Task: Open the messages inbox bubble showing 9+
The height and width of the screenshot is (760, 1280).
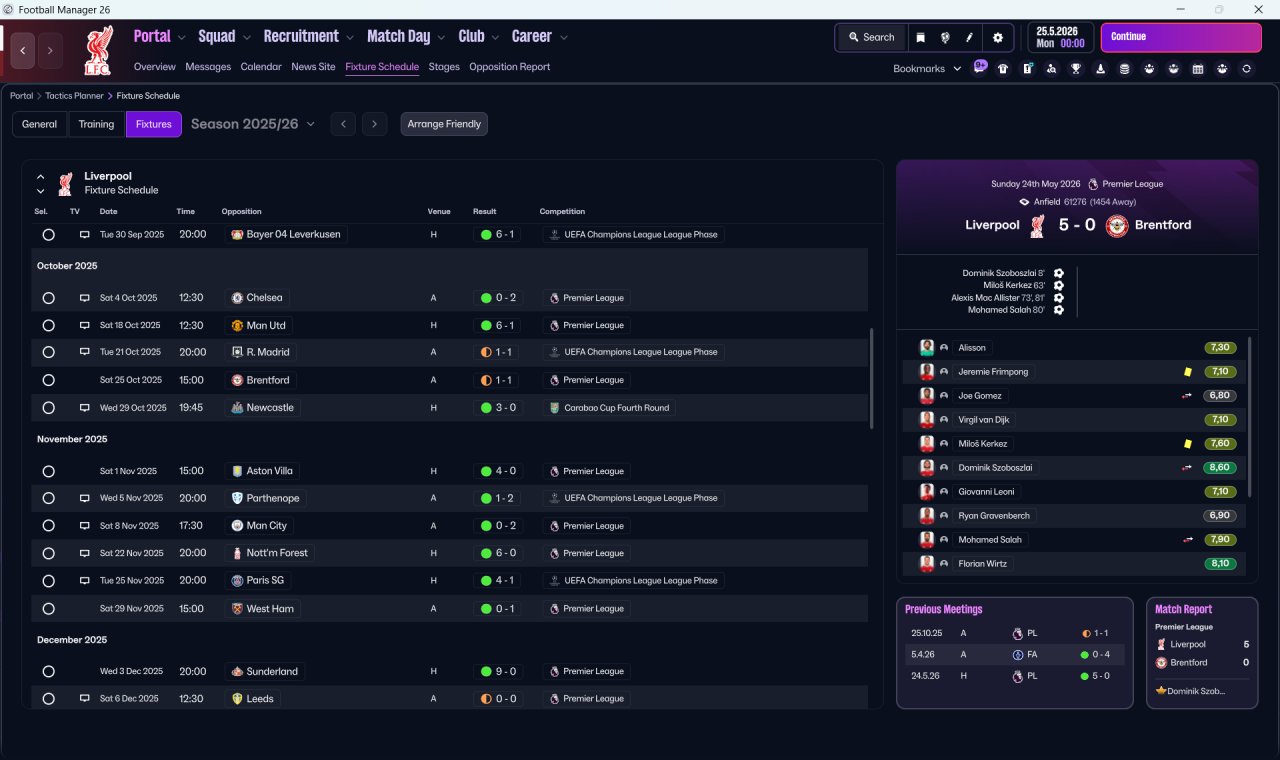Action: 980,68
